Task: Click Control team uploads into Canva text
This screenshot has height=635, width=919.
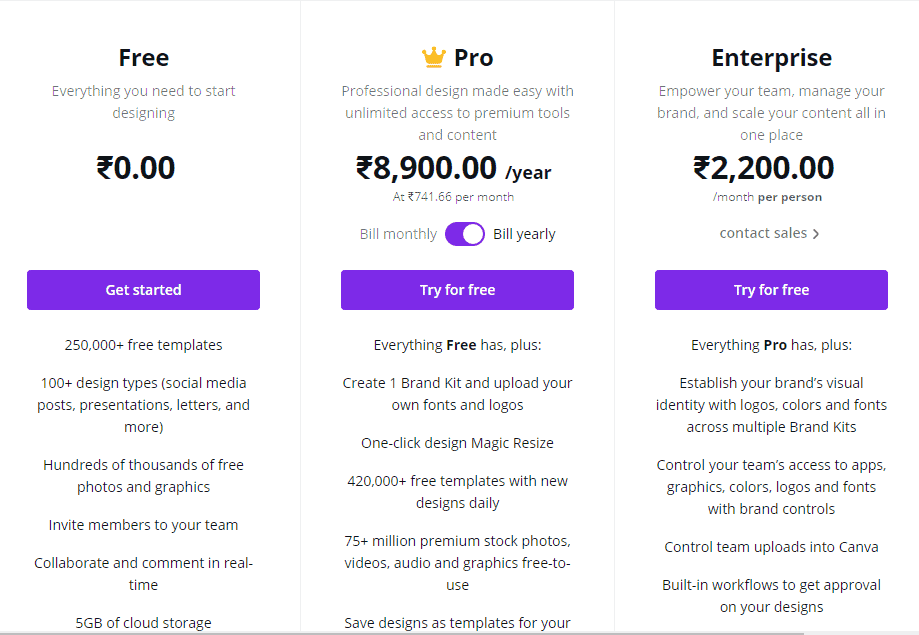Action: click(771, 547)
